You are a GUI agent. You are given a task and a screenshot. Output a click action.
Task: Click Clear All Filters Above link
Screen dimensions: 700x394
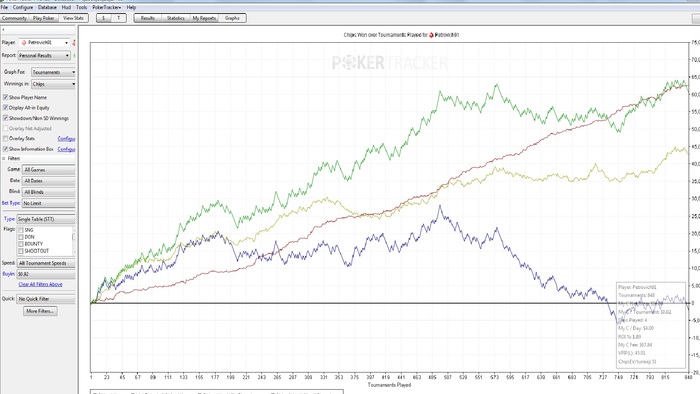coord(40,284)
